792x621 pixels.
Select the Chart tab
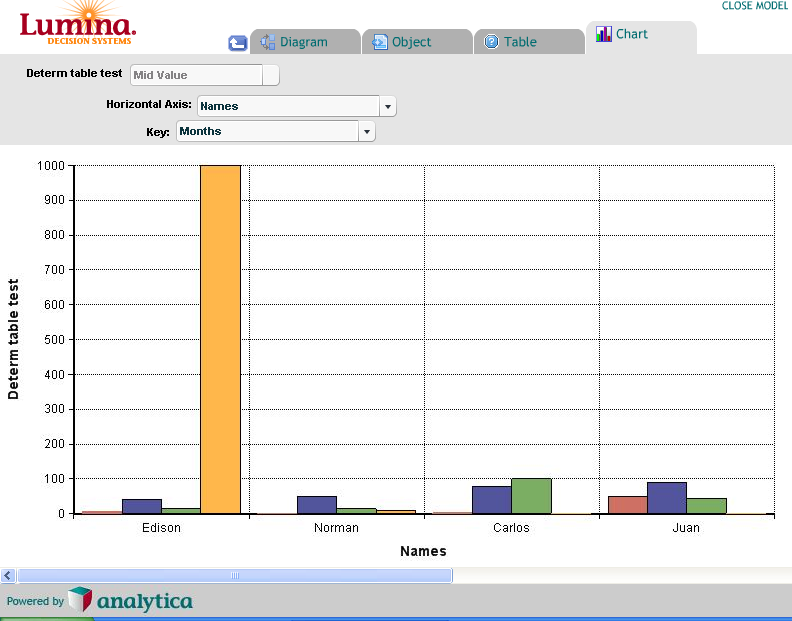(x=641, y=37)
